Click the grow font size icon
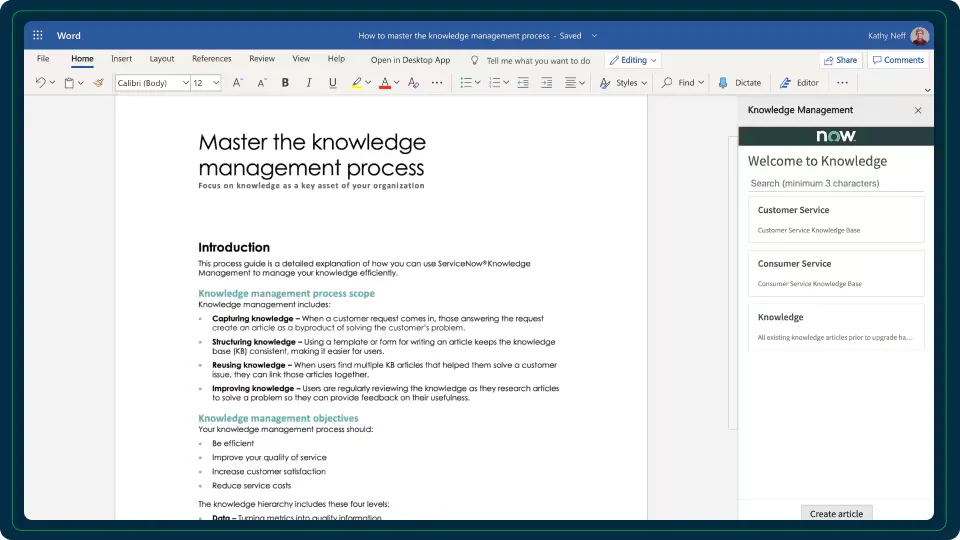960x540 pixels. [x=237, y=83]
